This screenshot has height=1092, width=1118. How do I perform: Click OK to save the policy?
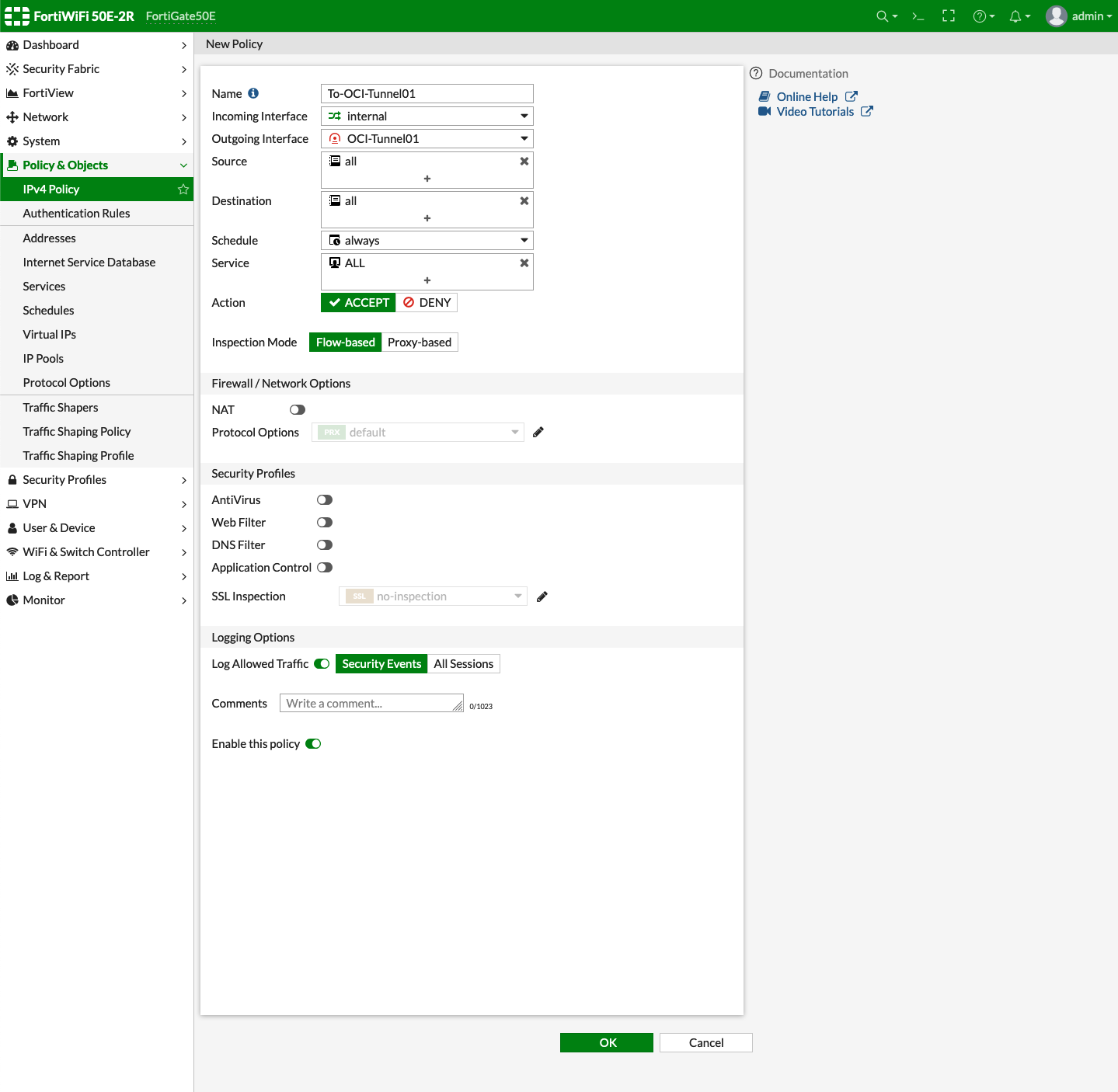point(607,1043)
